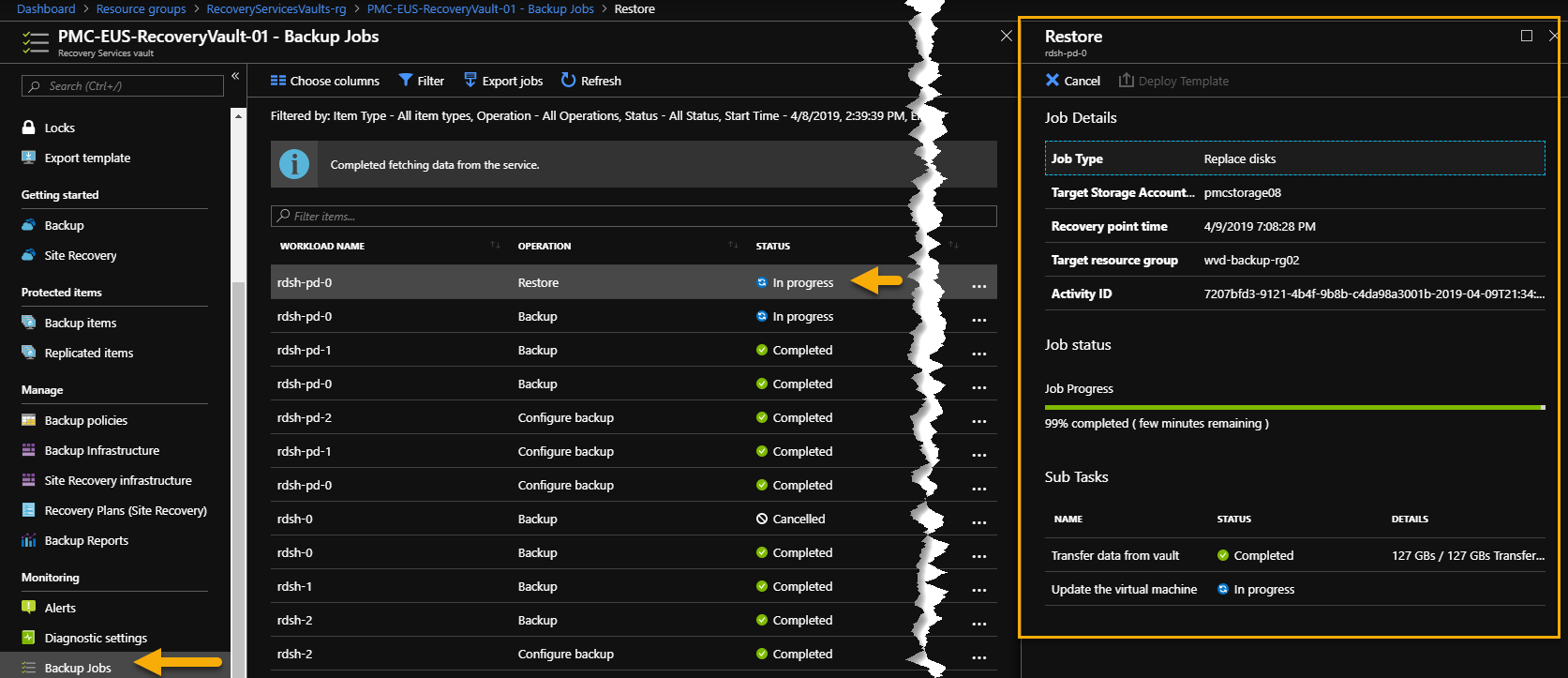
Task: Open Site Recovery under Getting started
Action: tap(81, 255)
